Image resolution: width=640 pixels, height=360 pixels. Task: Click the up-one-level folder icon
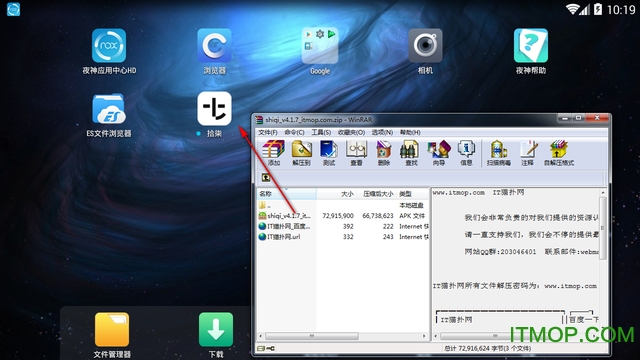(x=266, y=178)
